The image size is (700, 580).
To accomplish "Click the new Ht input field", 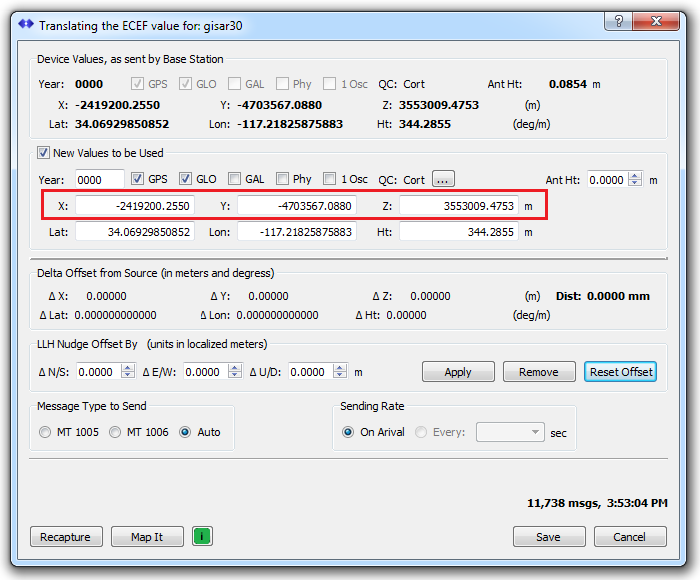I will [459, 232].
